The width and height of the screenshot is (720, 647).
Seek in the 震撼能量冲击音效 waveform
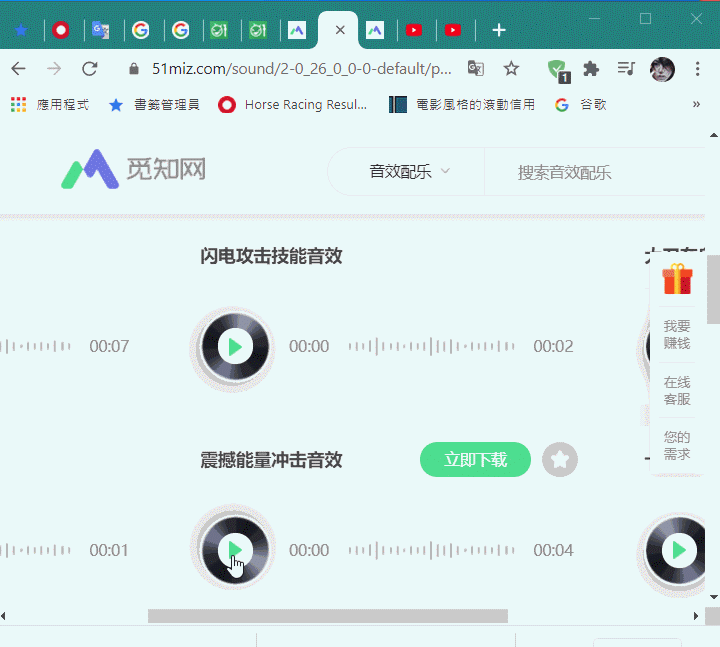coord(431,550)
